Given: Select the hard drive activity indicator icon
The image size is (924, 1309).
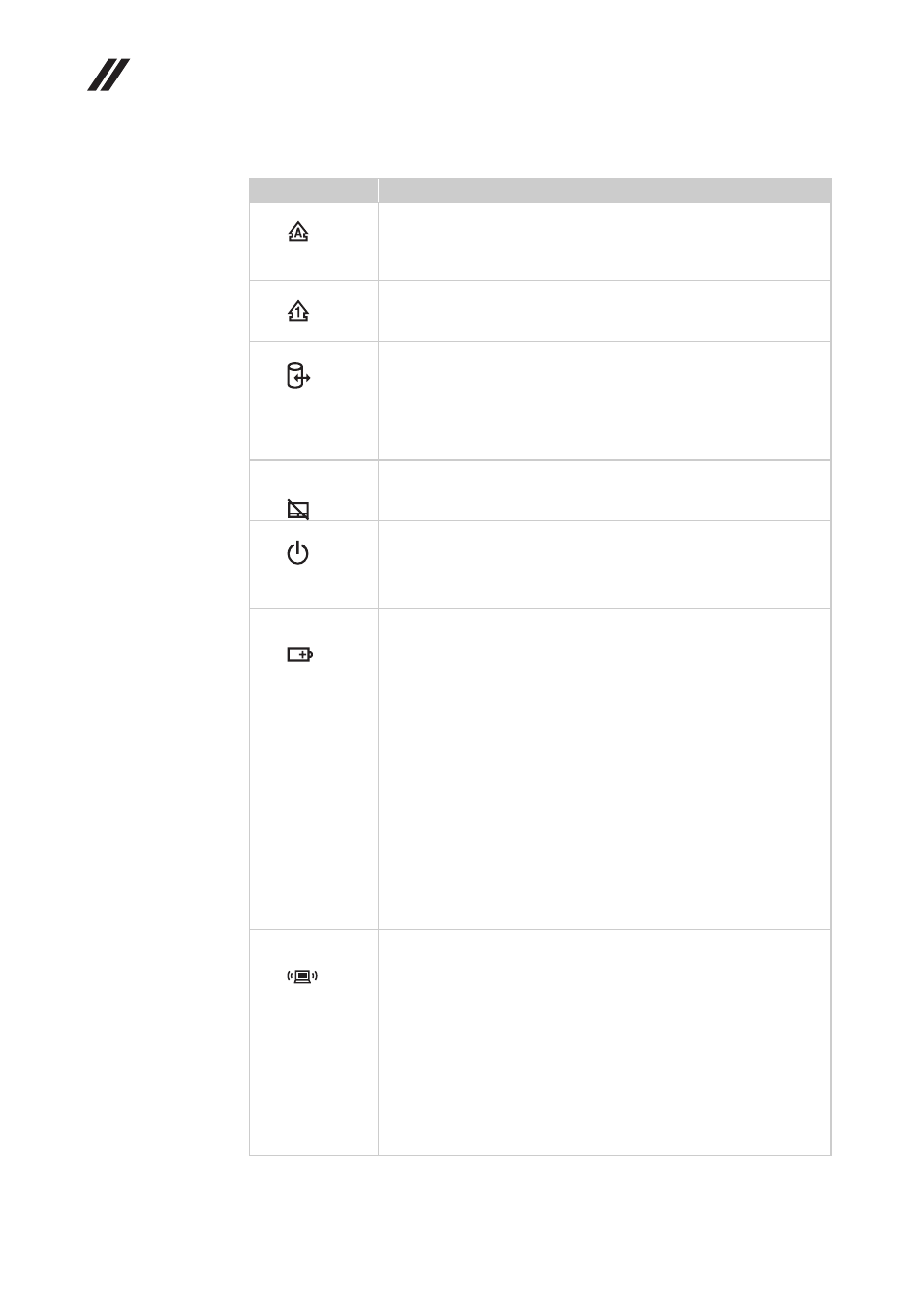Looking at the screenshot, I should point(298,376).
